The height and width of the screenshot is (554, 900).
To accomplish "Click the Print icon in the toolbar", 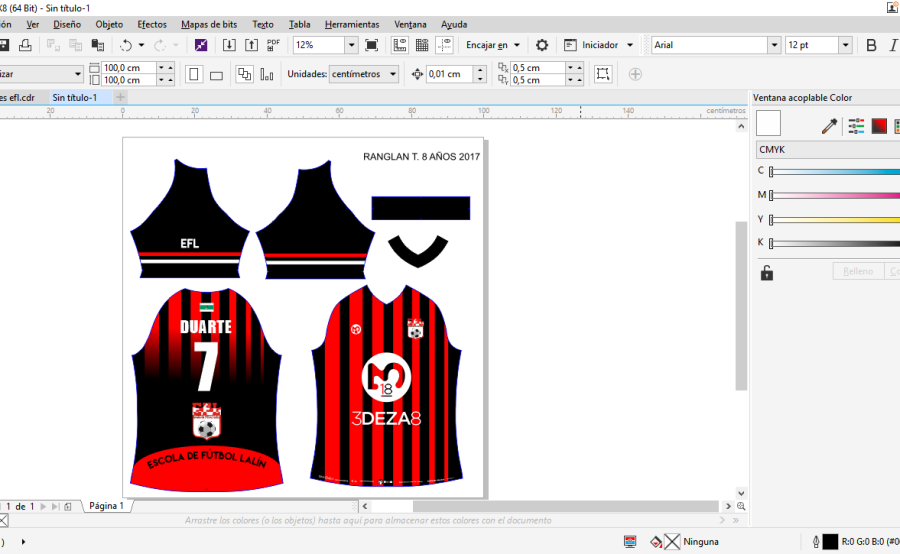I will tap(26, 45).
